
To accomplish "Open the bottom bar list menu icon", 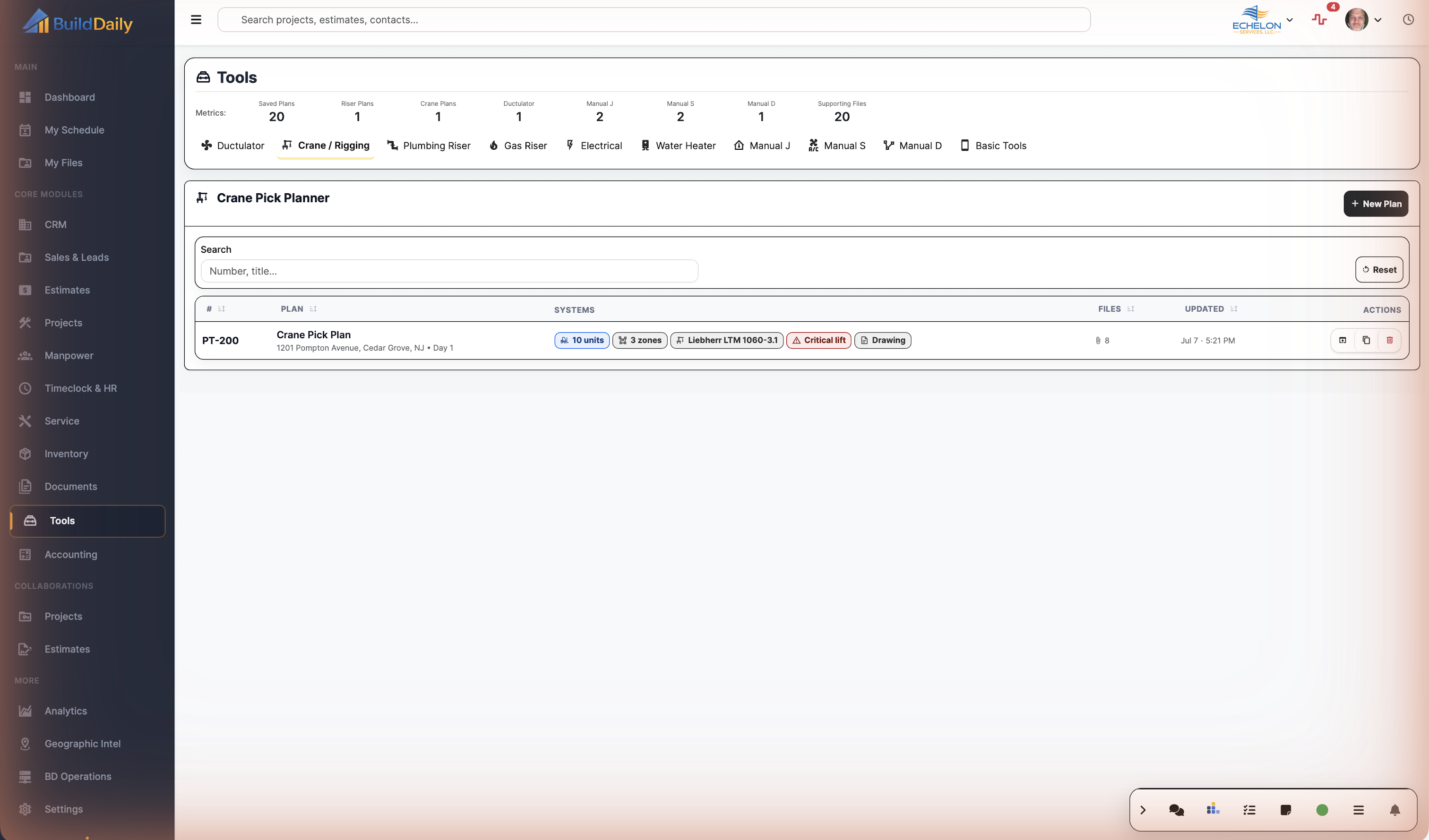I will (1358, 810).
